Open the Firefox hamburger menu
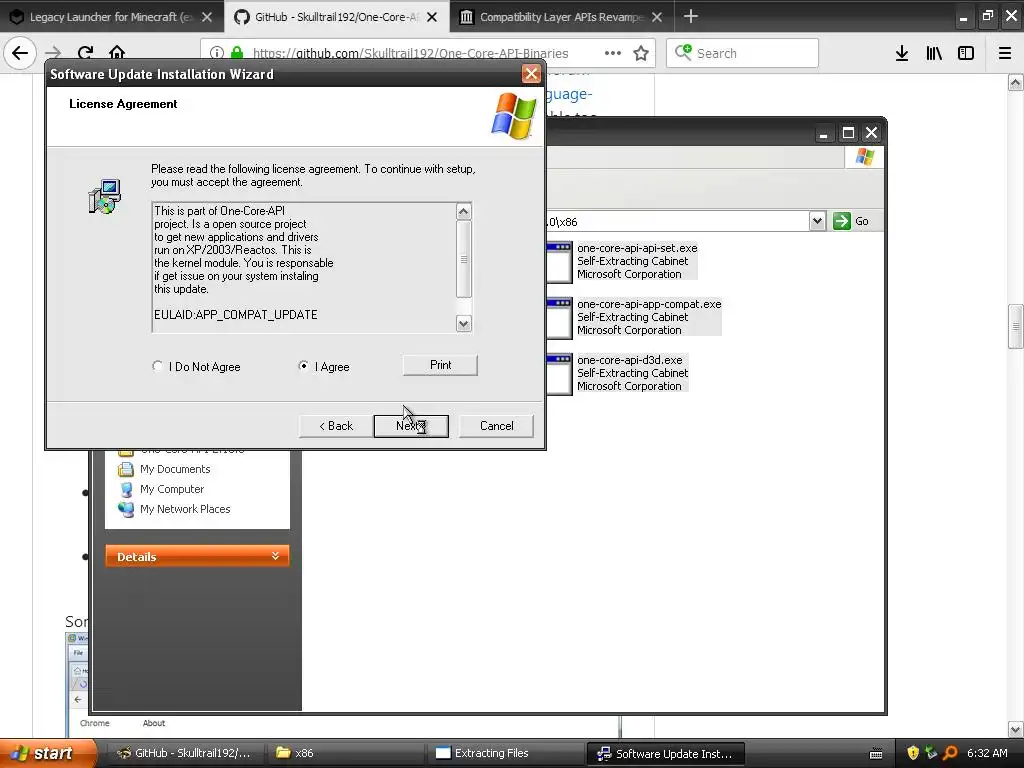1024x768 pixels. coord(1005,53)
